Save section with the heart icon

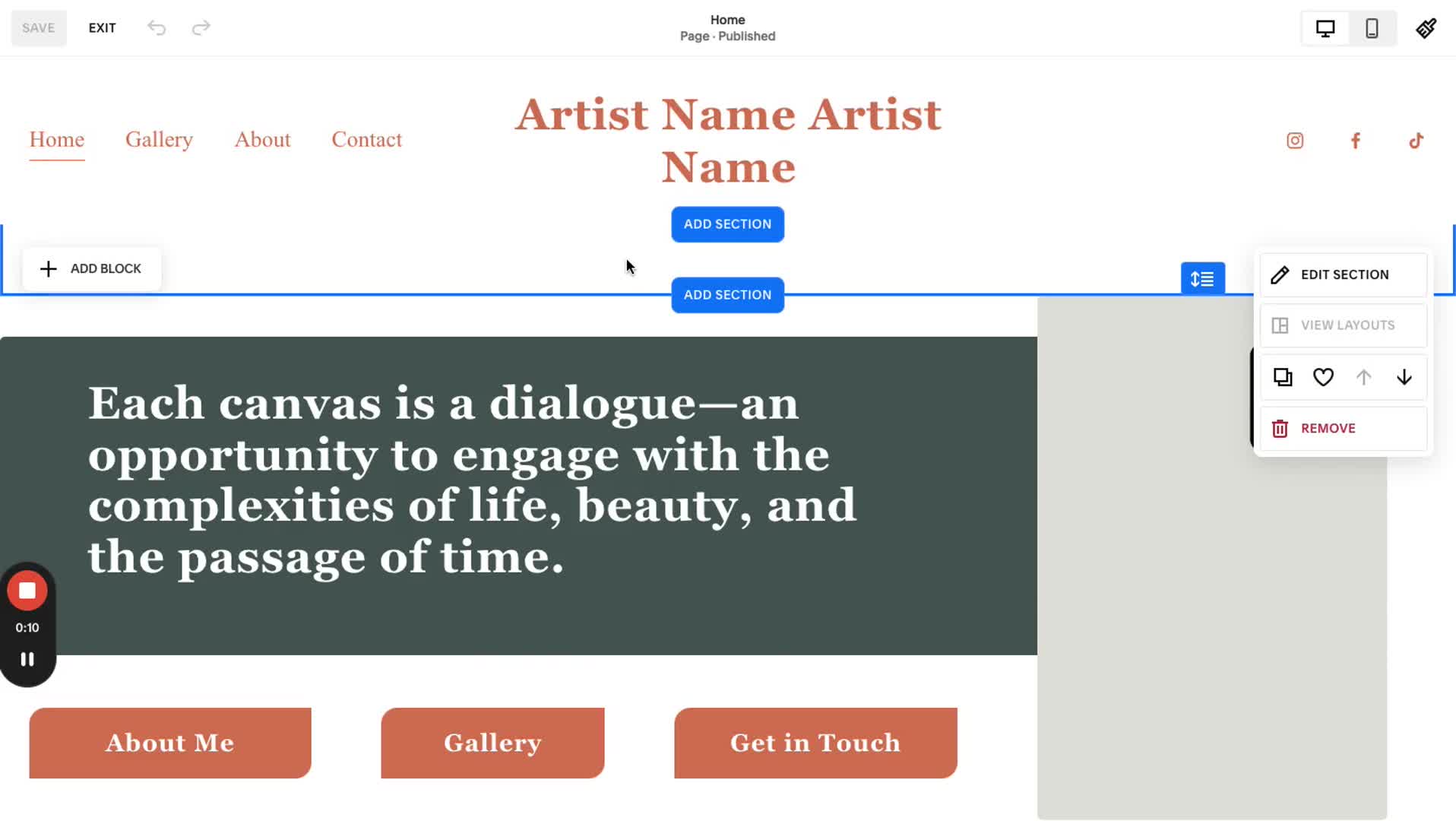[x=1323, y=377]
